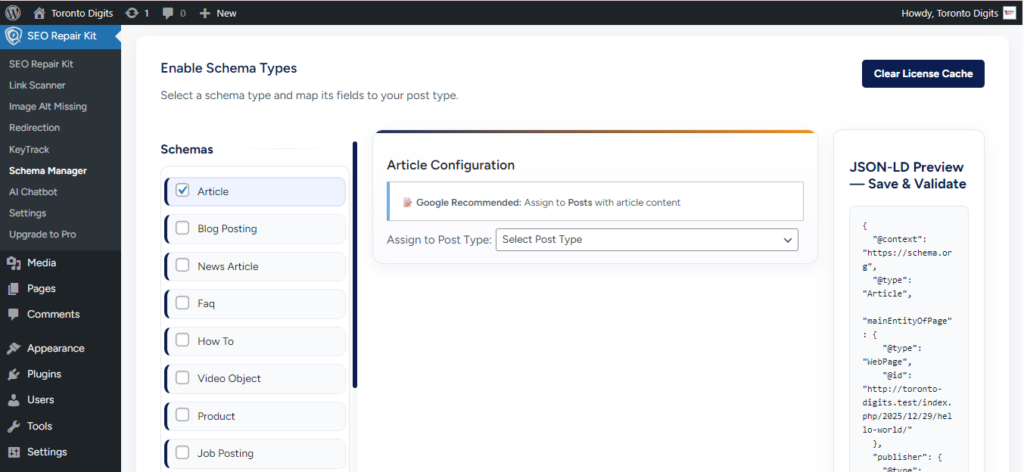
Task: Tick the Video Object schema checkbox
Action: [182, 378]
